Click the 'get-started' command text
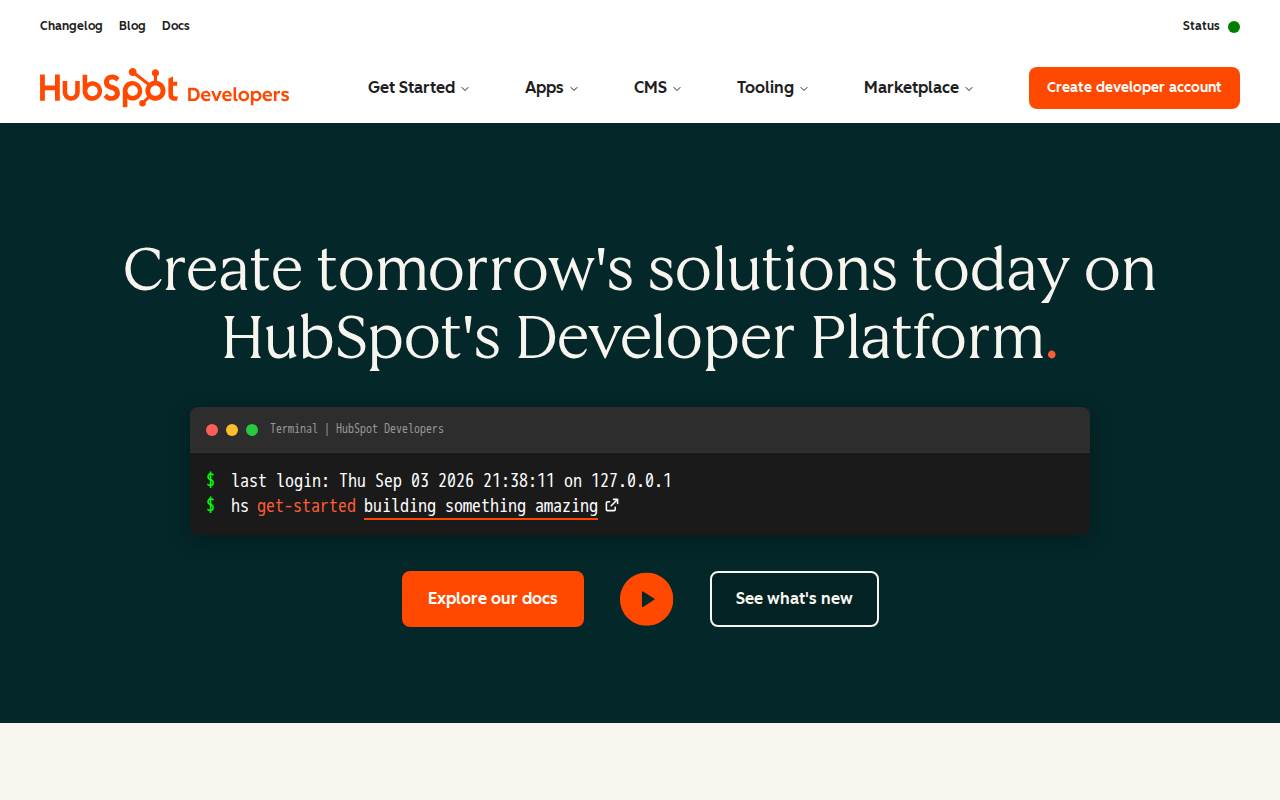Image resolution: width=1280 pixels, height=800 pixels. click(306, 506)
